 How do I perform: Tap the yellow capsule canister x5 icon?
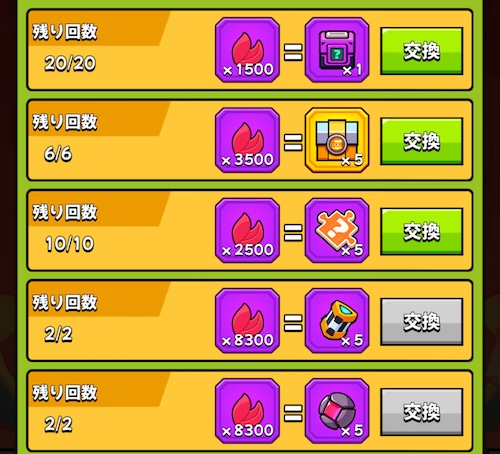click(x=337, y=321)
